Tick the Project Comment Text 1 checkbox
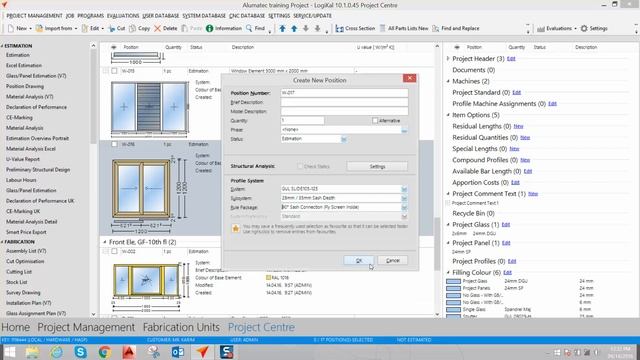This screenshot has height=360, width=640. point(448,203)
